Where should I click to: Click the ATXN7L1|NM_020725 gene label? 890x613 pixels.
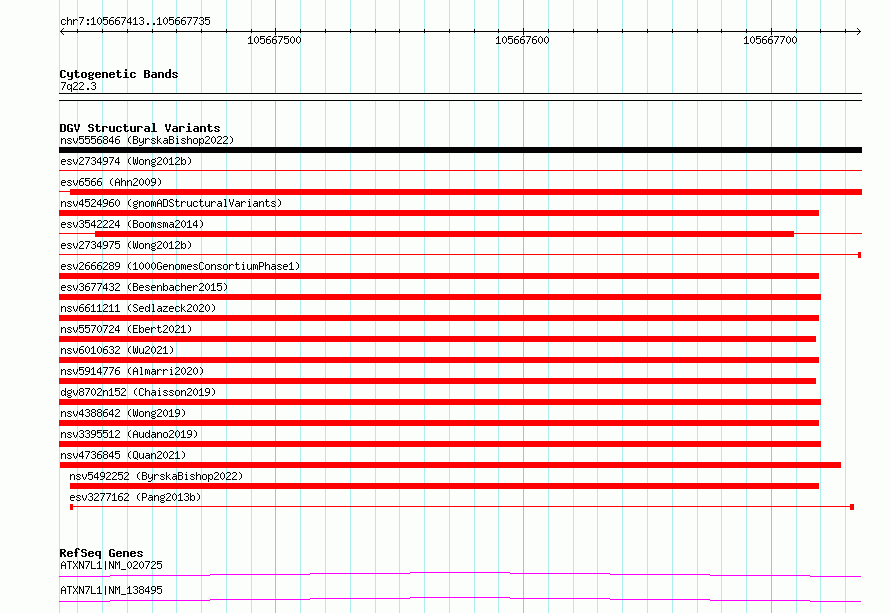(x=111, y=565)
